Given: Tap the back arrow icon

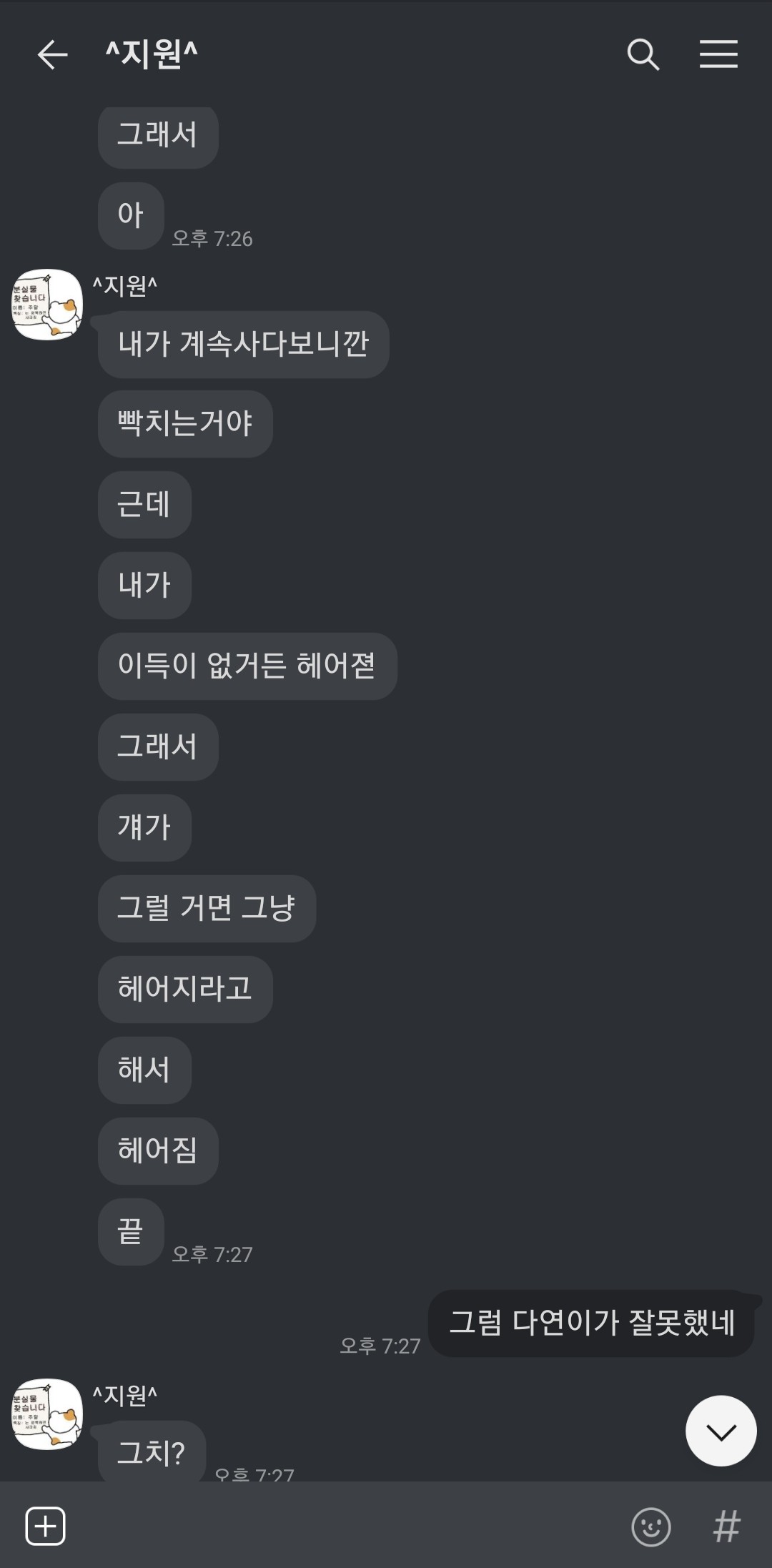Looking at the screenshot, I should [x=52, y=54].
